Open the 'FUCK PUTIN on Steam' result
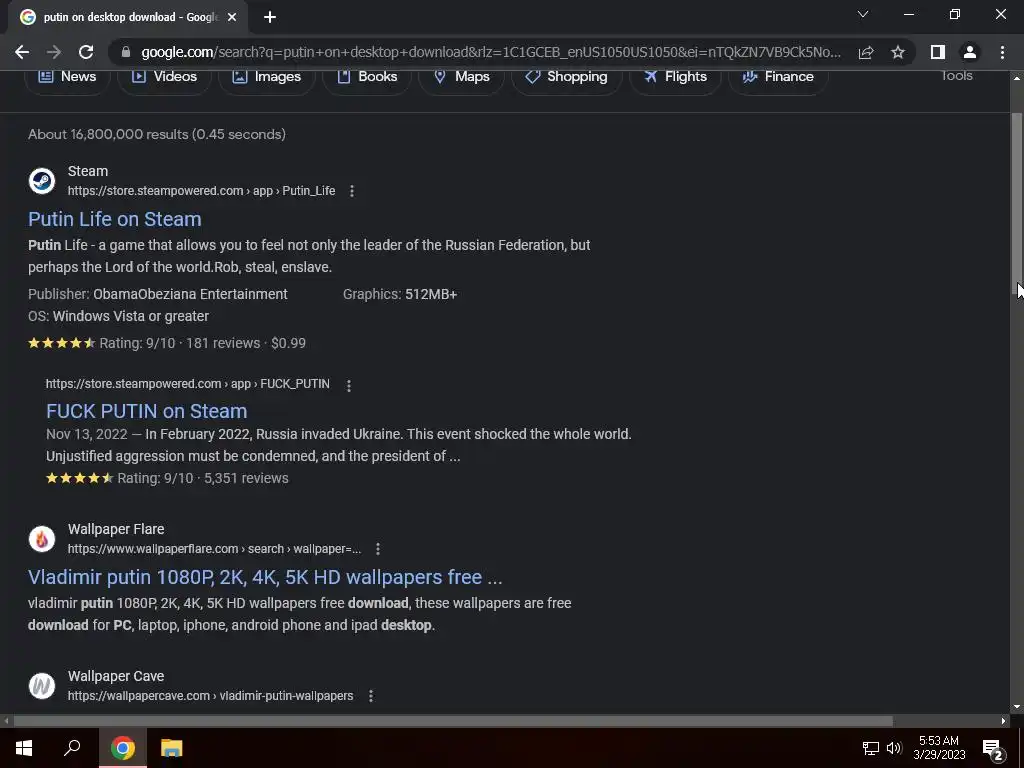The height and width of the screenshot is (768, 1024). (146, 411)
